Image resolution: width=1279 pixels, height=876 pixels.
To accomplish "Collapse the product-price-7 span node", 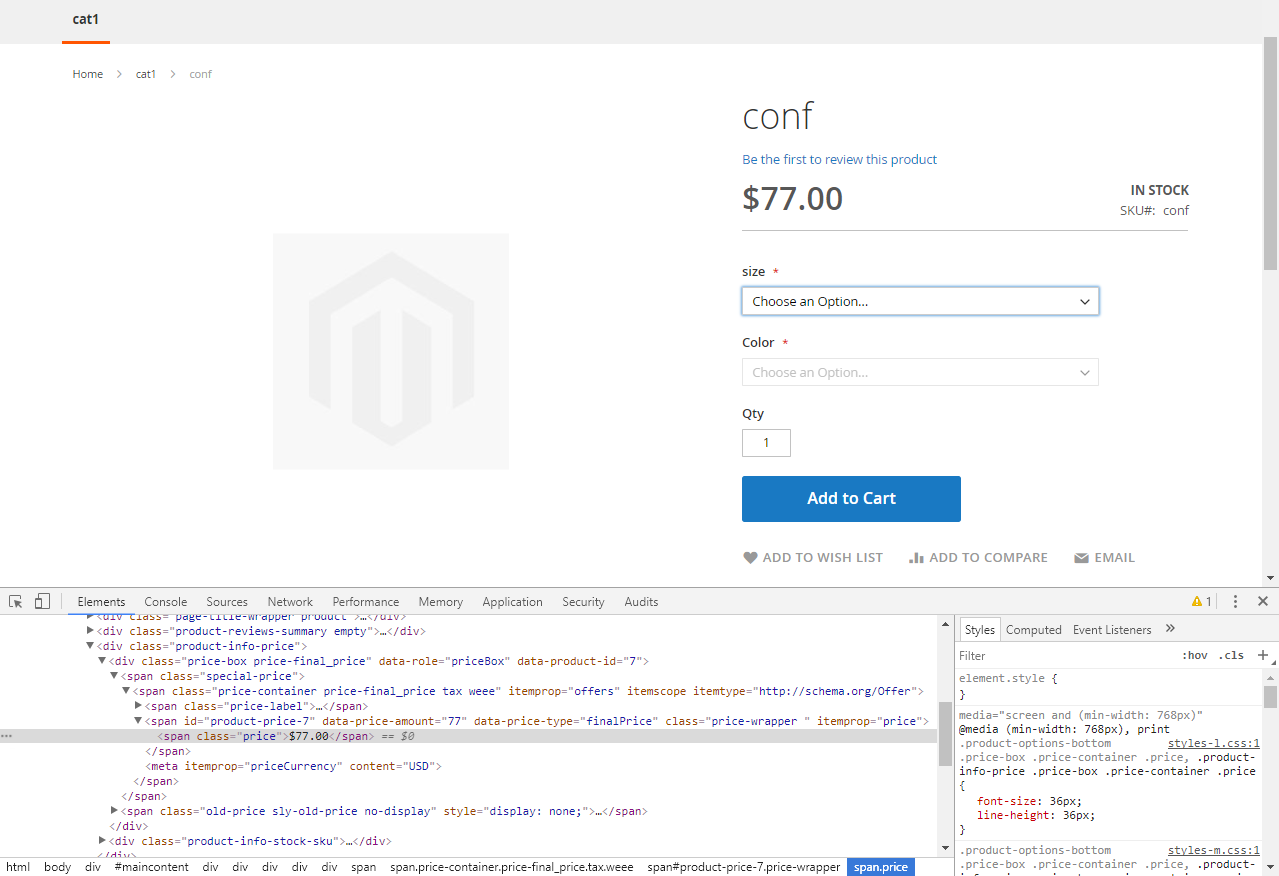I will [x=138, y=721].
